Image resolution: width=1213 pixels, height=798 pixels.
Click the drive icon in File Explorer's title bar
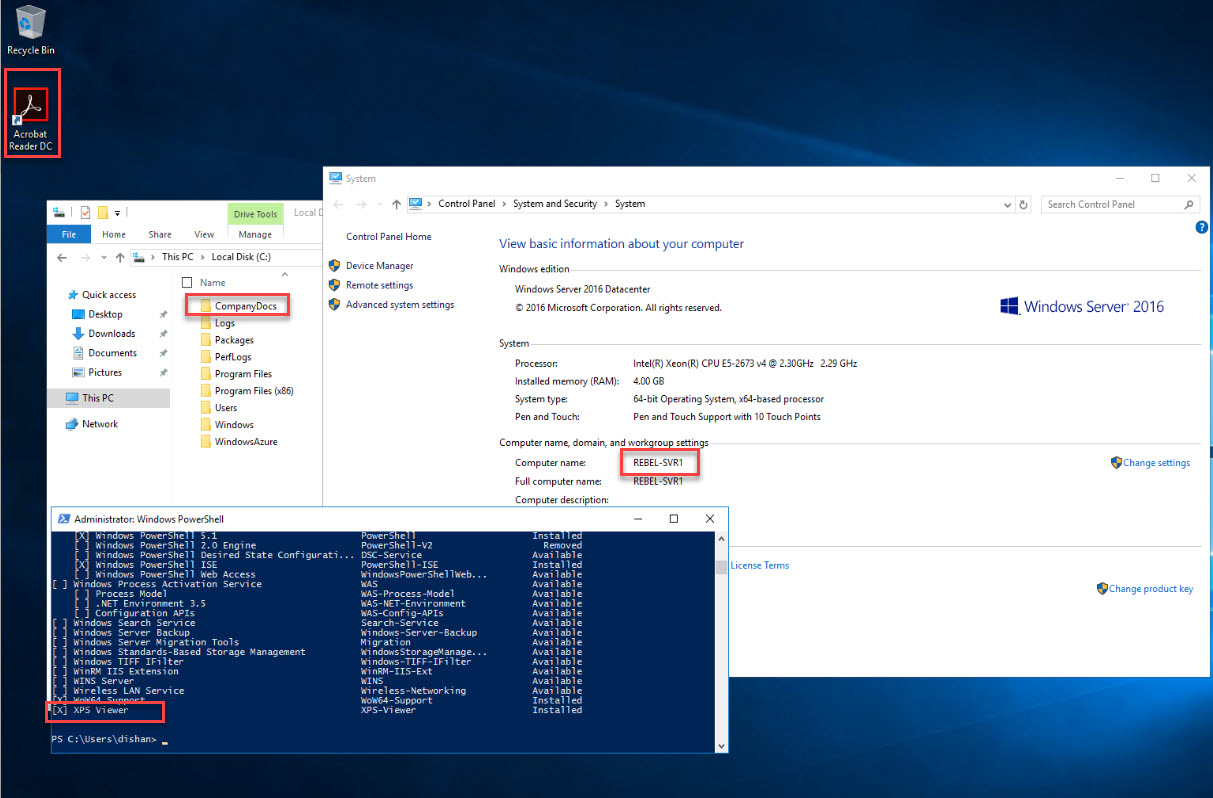pyautogui.click(x=60, y=212)
